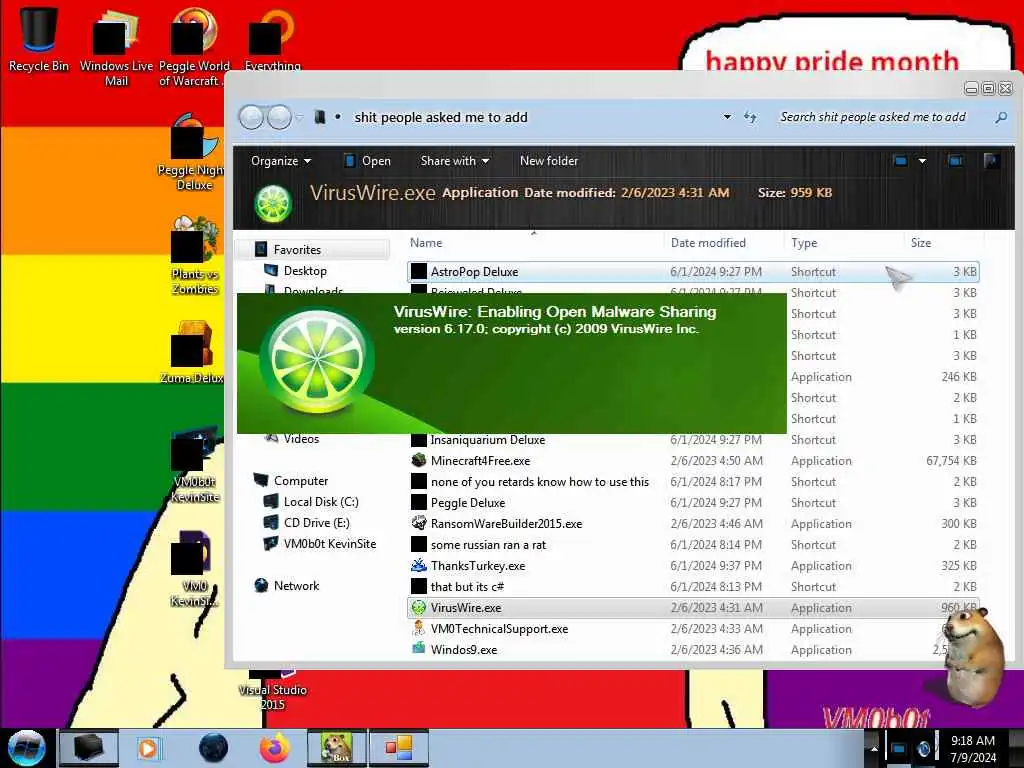
Task: Refresh the folder with the refresh icon
Action: [x=750, y=118]
